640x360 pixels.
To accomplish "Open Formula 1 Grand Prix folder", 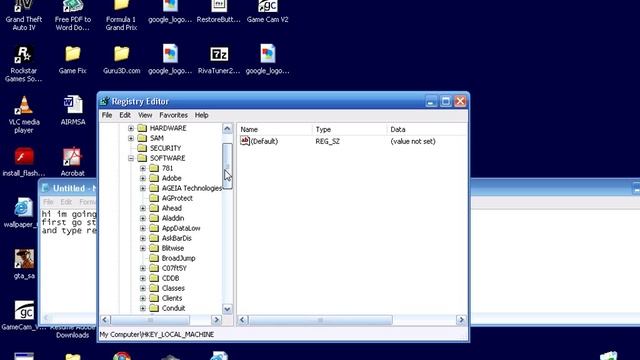I will (x=121, y=16).
